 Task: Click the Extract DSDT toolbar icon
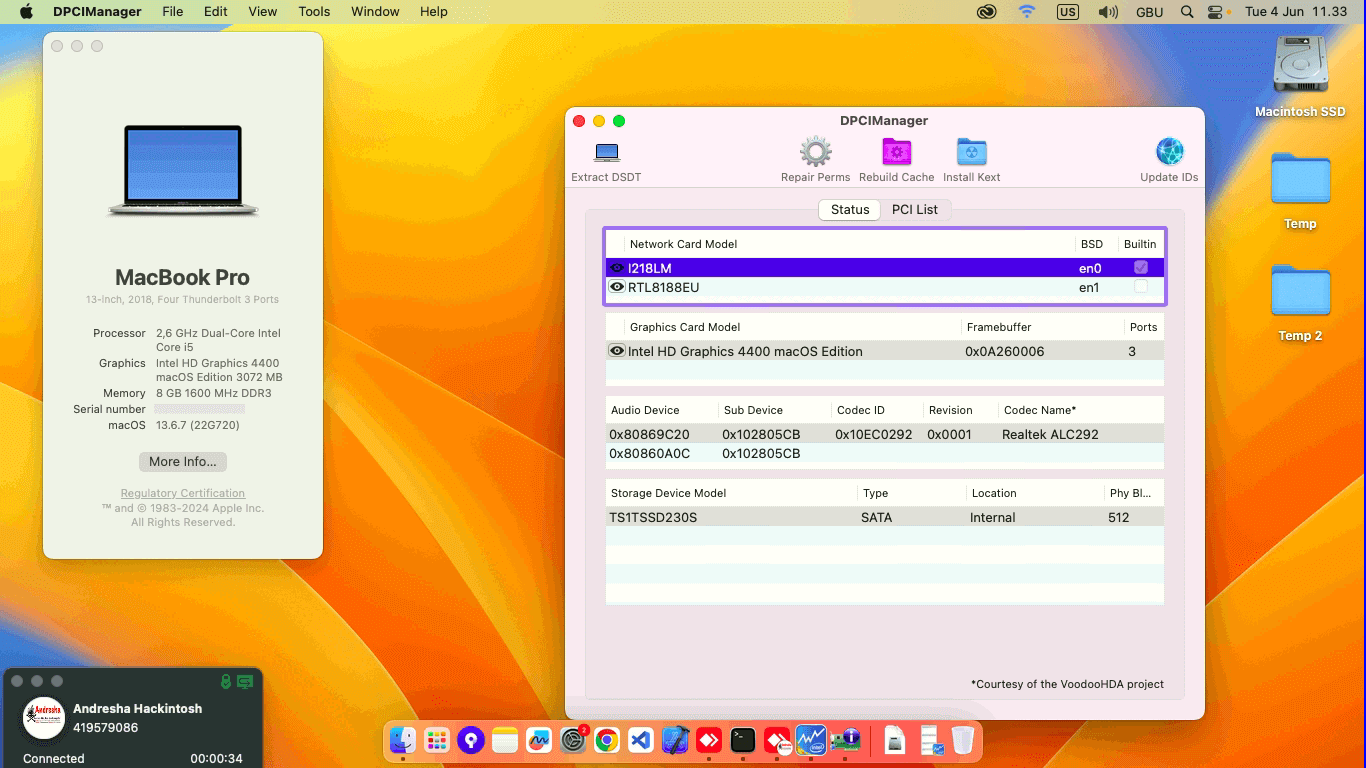pos(606,153)
